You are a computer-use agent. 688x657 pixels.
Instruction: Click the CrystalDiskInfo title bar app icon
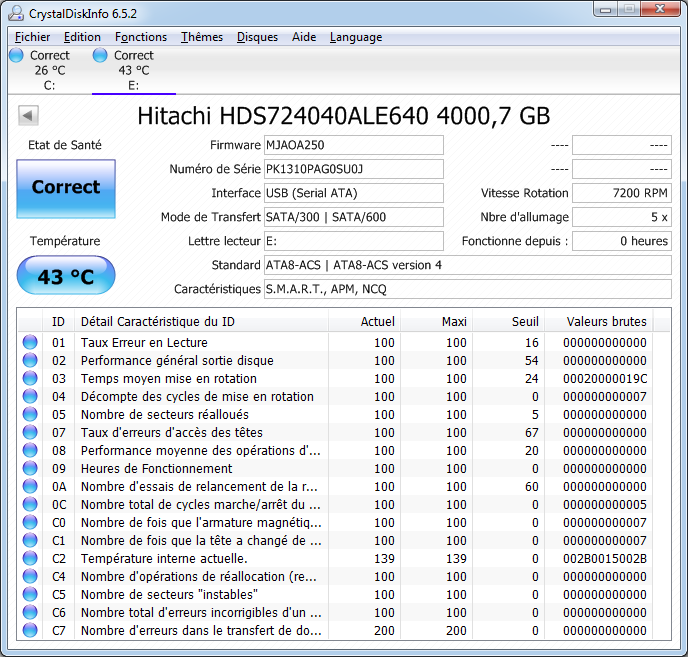click(x=16, y=13)
